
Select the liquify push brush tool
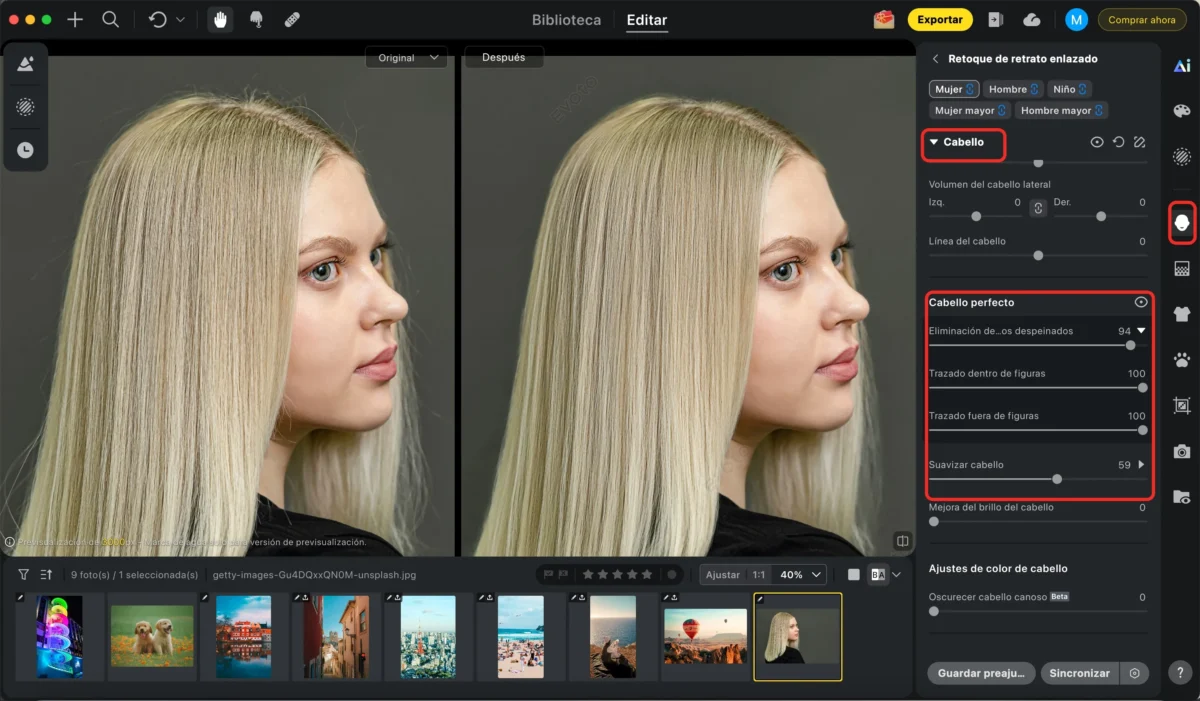(256, 19)
